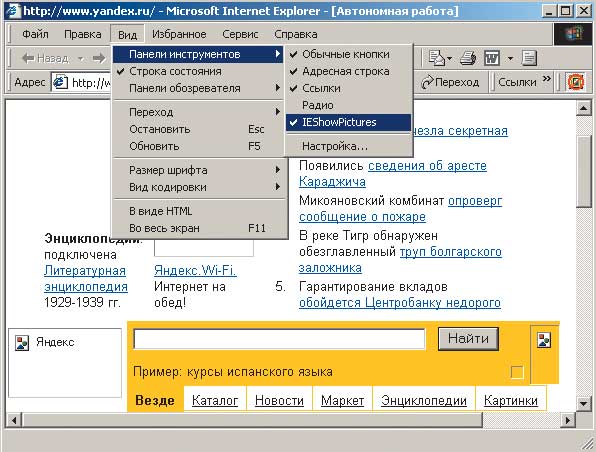Click the Edit with Word icon
The width and height of the screenshot is (596, 452).
click(491, 58)
